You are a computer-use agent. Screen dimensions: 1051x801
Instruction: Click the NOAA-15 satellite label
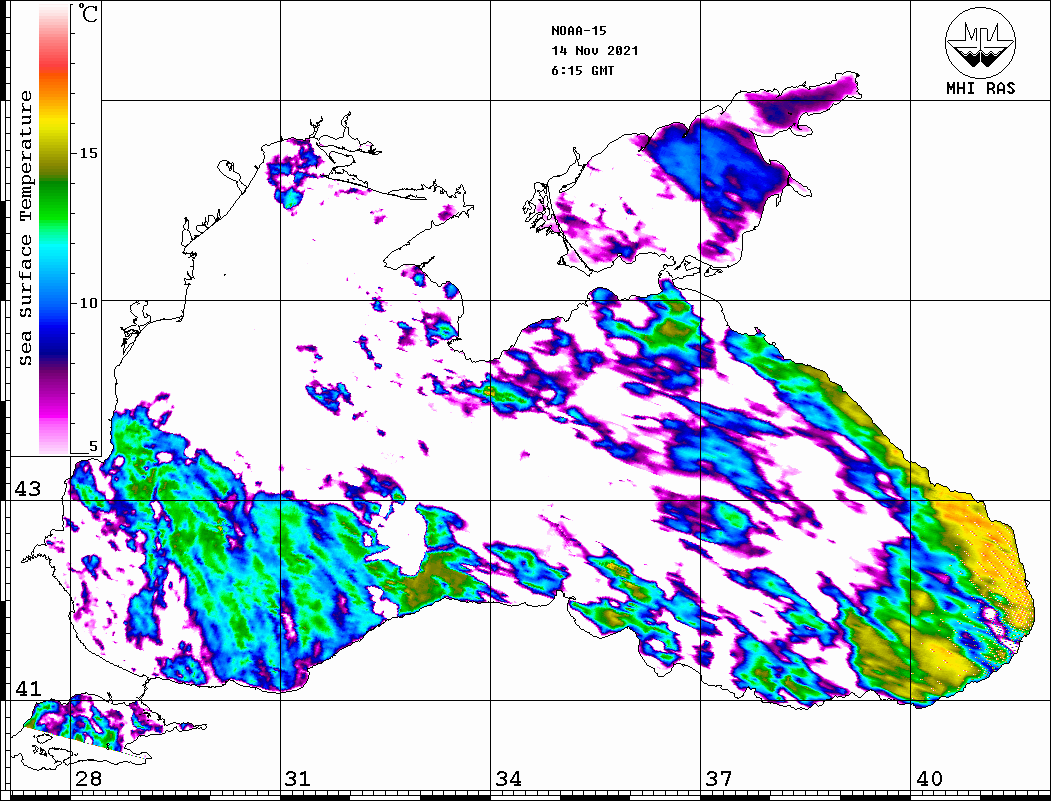tap(578, 31)
